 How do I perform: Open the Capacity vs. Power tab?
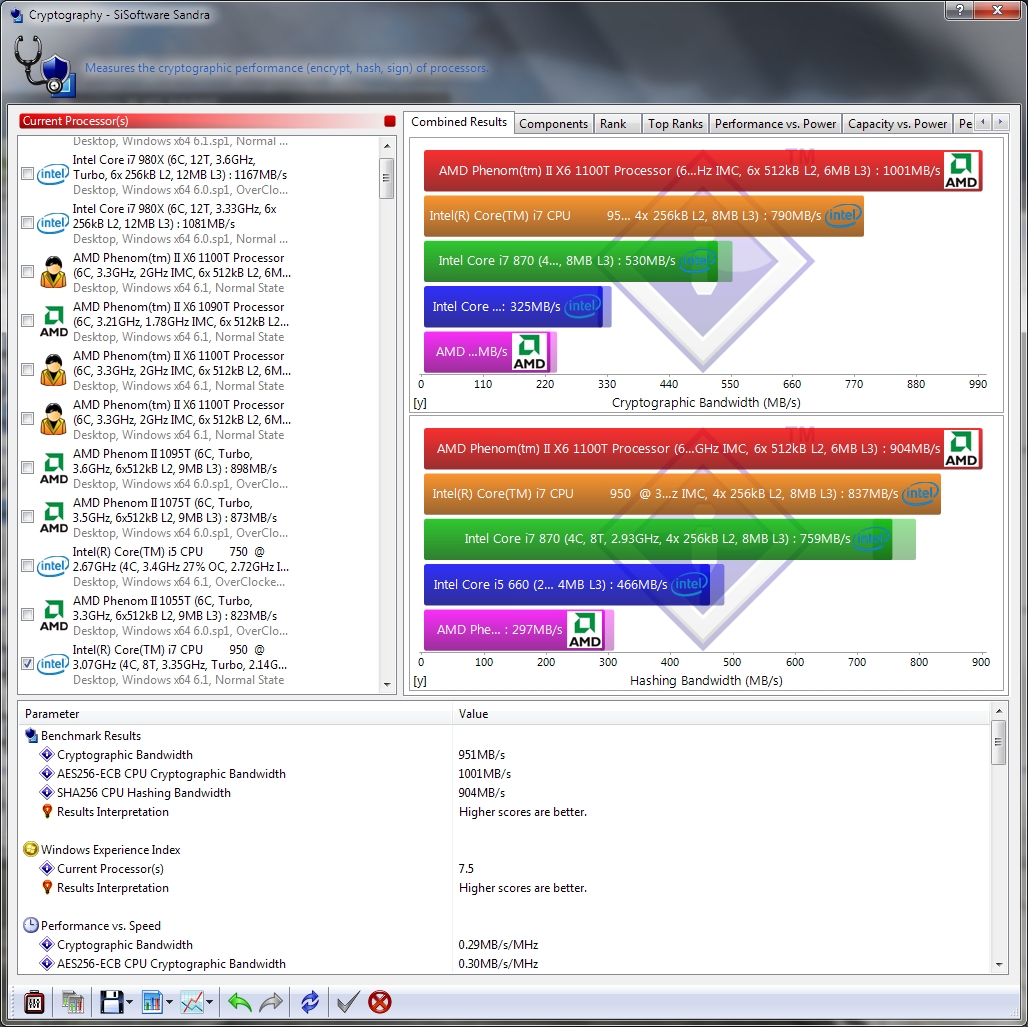coord(897,124)
